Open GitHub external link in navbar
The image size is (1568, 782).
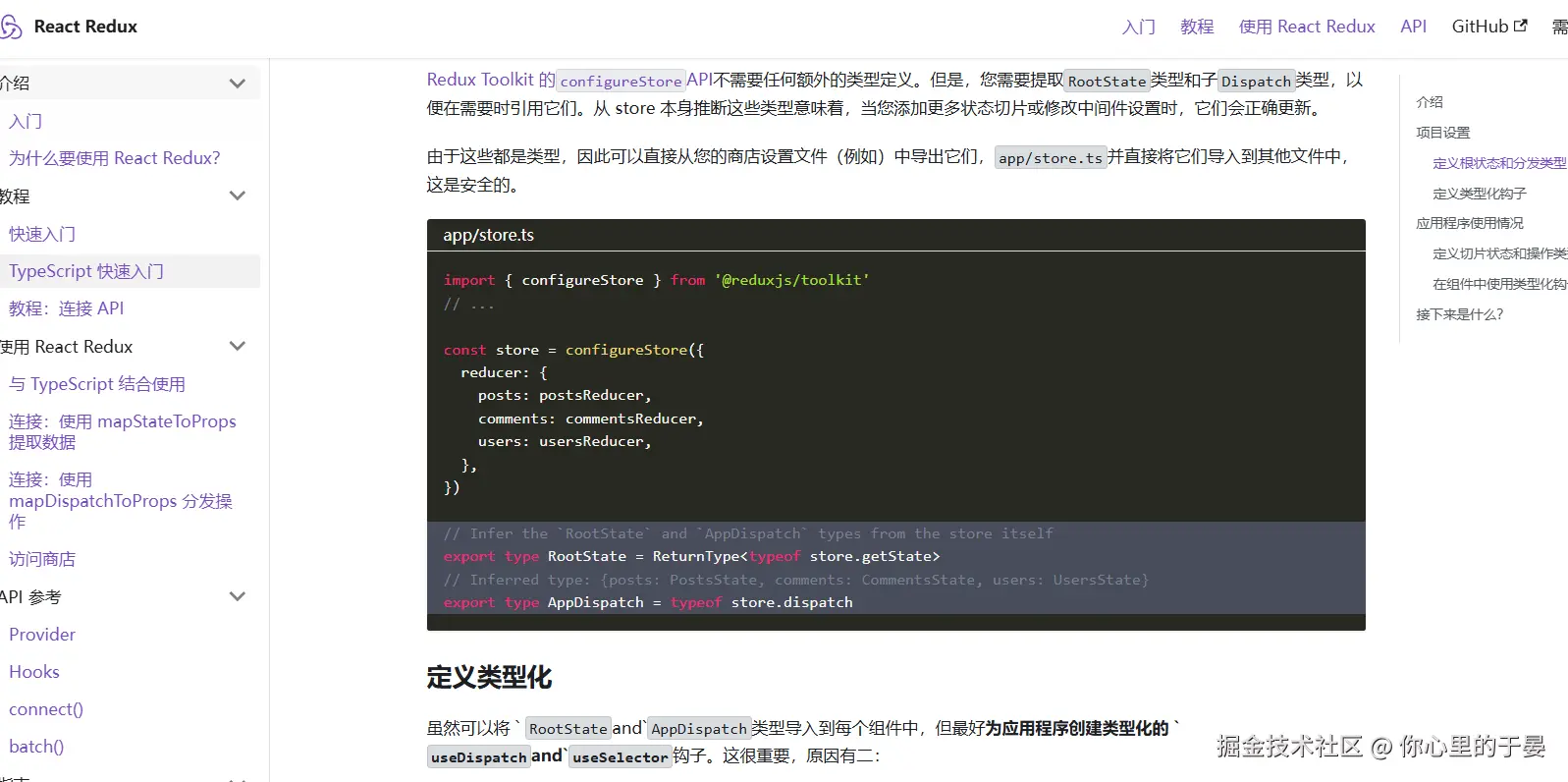pos(1488,27)
